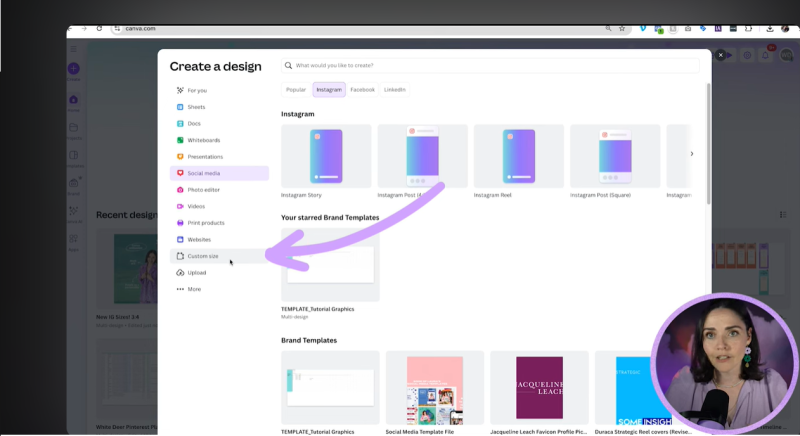
Task: Choose the Instagram Story thumbnail
Action: pyautogui.click(x=326, y=156)
